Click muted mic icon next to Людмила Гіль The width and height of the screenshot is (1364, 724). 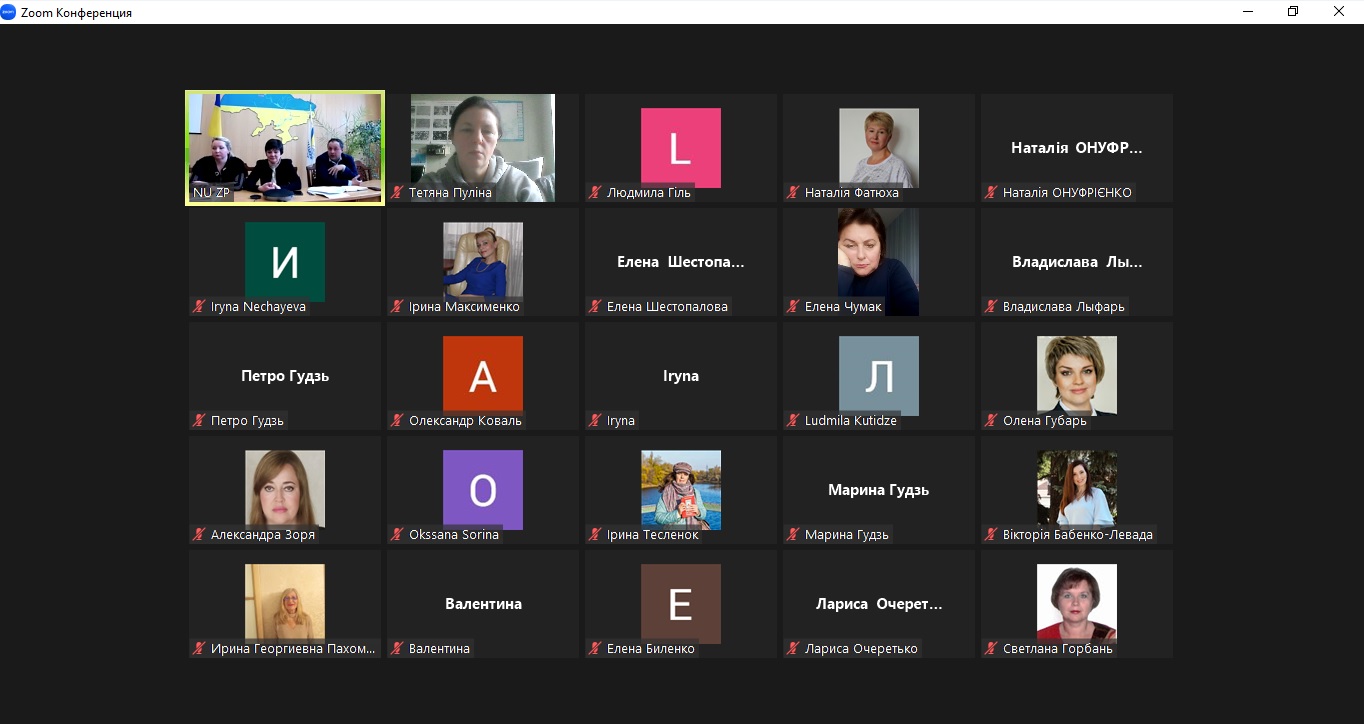pyautogui.click(x=596, y=193)
